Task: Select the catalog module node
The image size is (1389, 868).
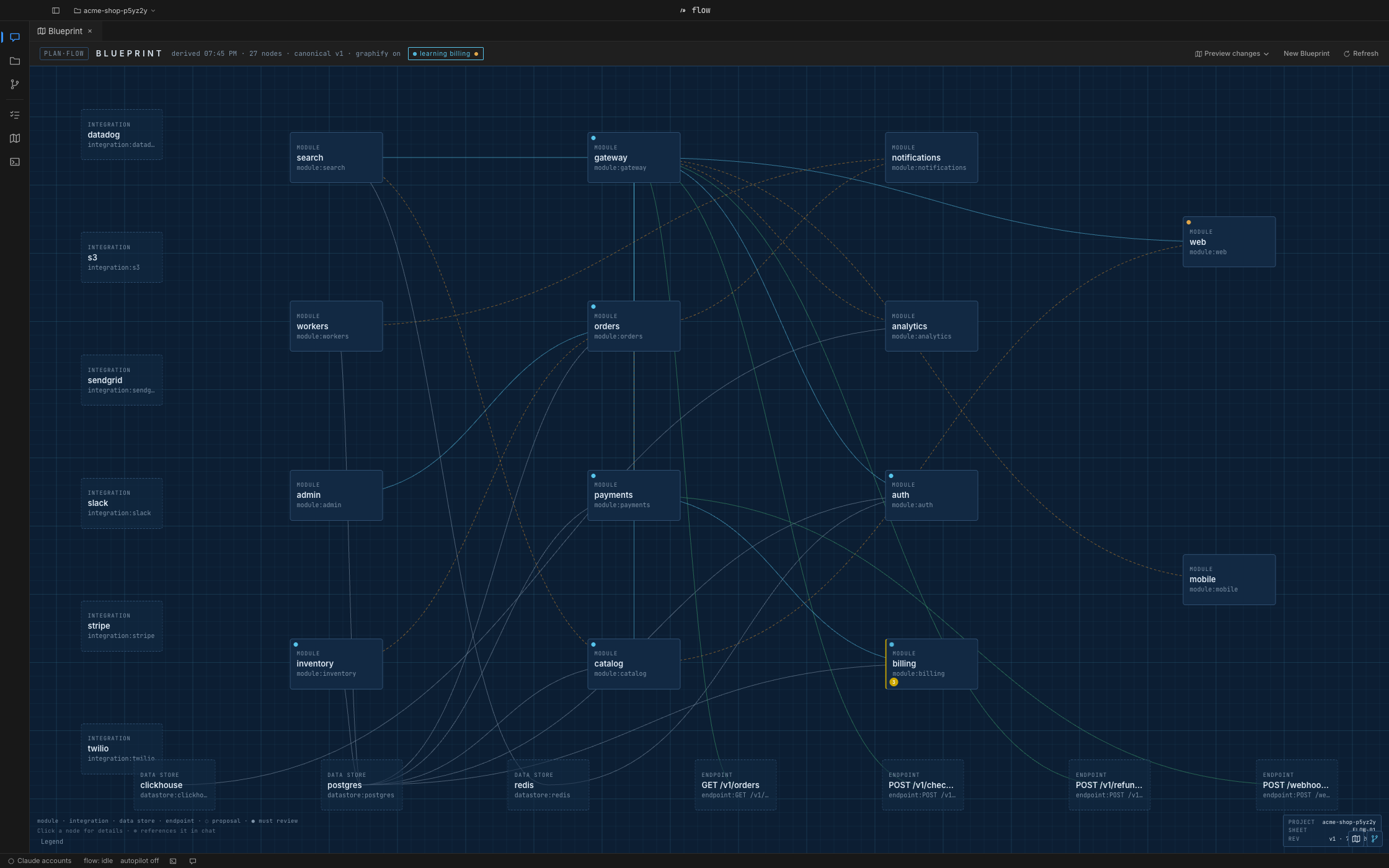Action: (634, 663)
